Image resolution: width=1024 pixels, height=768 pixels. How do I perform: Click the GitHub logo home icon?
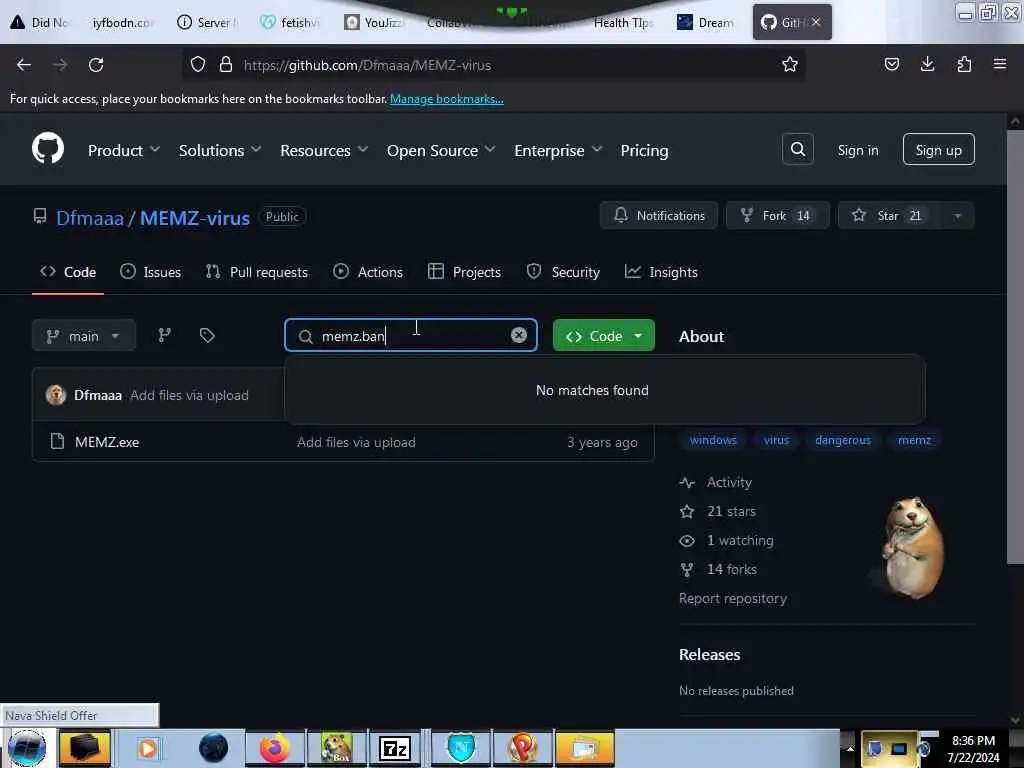[x=48, y=149]
